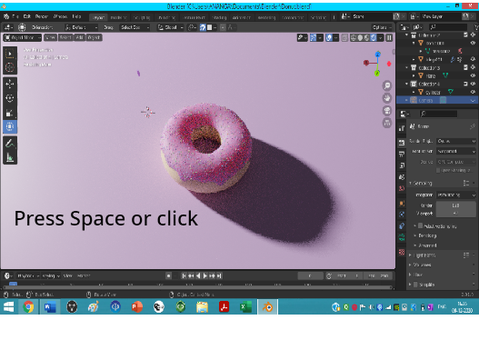Open the orange Object properties tab
479x360 pixels.
click(x=402, y=203)
